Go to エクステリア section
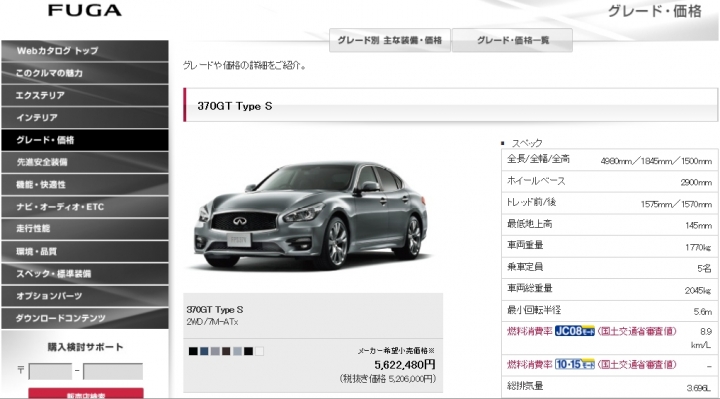 [x=85, y=96]
